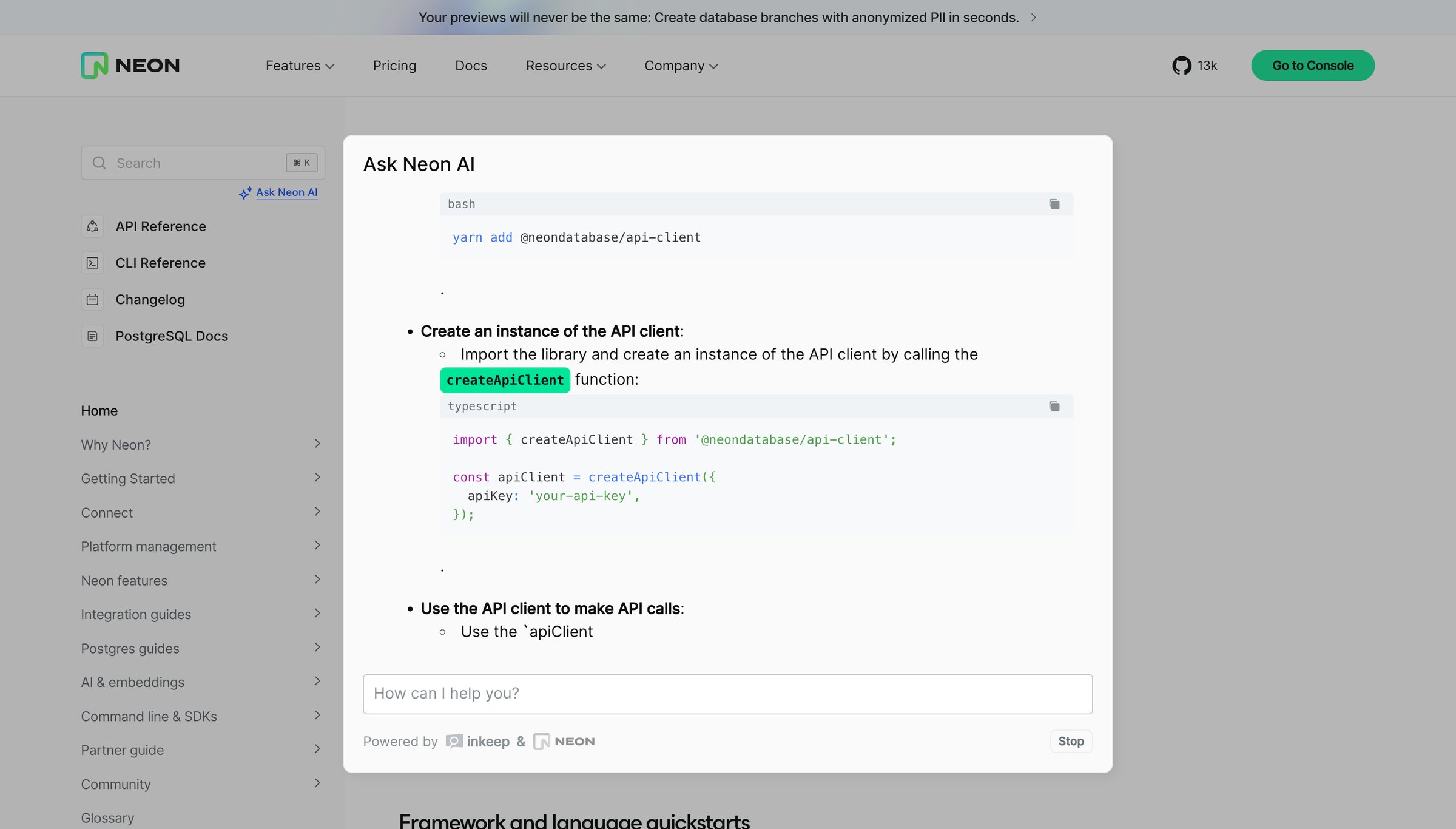1456x829 pixels.
Task: Click the Neon logo in header
Action: coord(130,66)
